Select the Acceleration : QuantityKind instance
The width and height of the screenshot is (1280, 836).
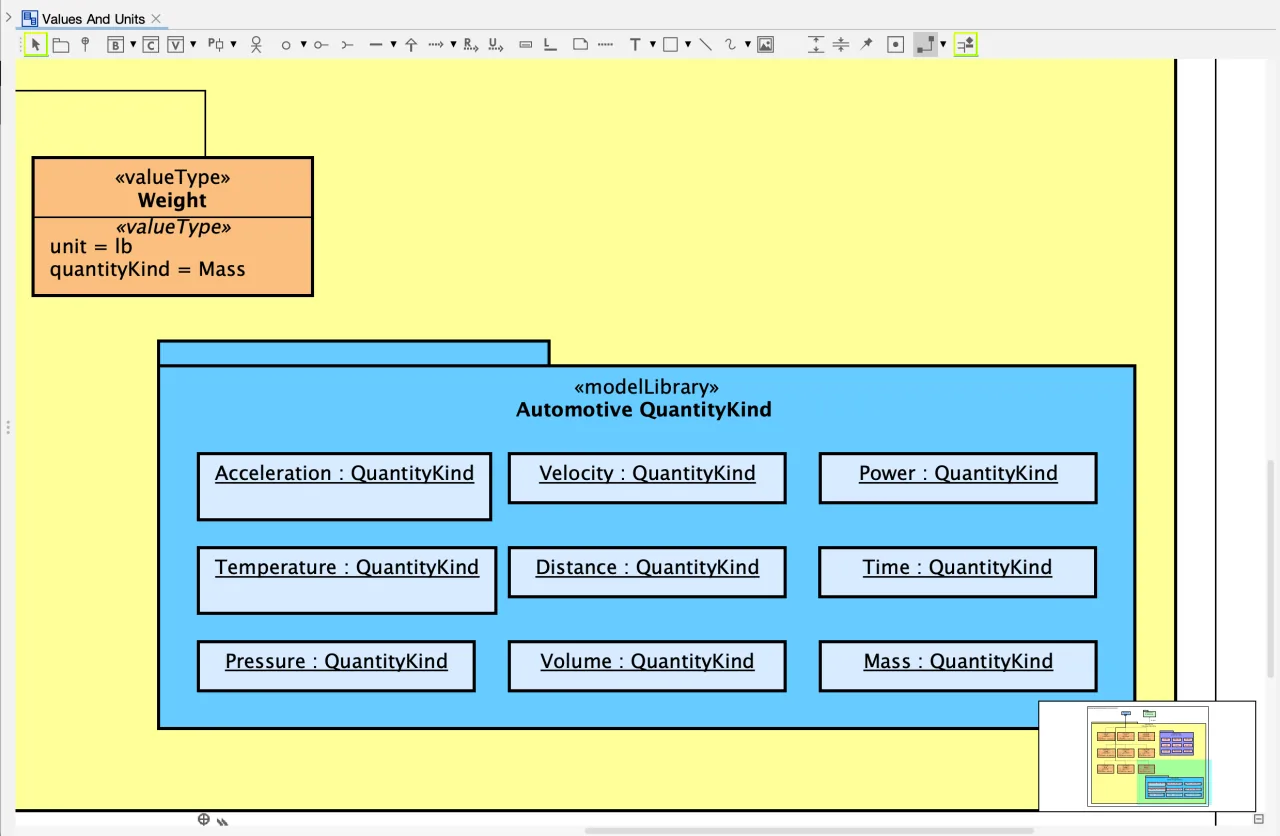tap(344, 486)
